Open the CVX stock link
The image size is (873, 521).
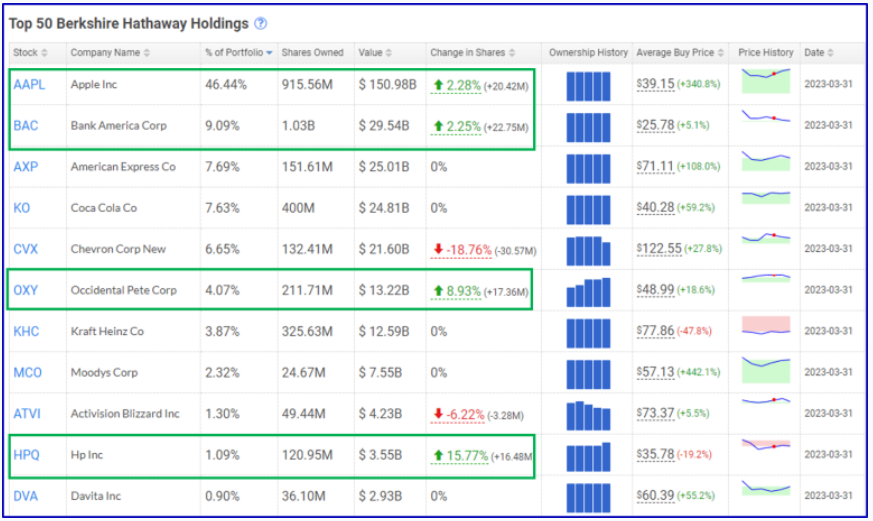[x=26, y=249]
